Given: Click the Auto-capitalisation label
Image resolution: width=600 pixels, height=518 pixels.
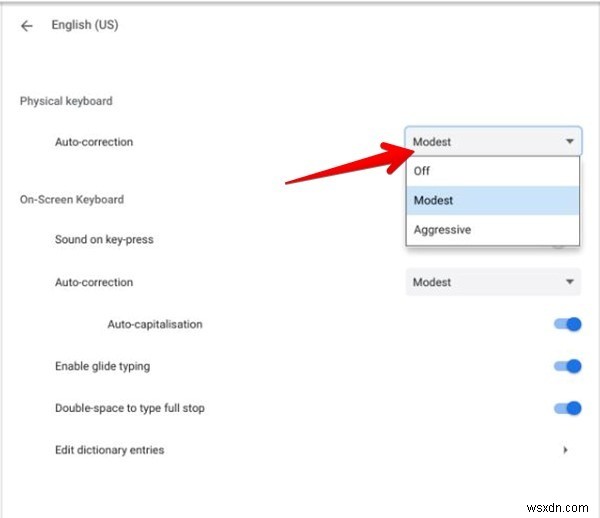Looking at the screenshot, I should click(155, 324).
